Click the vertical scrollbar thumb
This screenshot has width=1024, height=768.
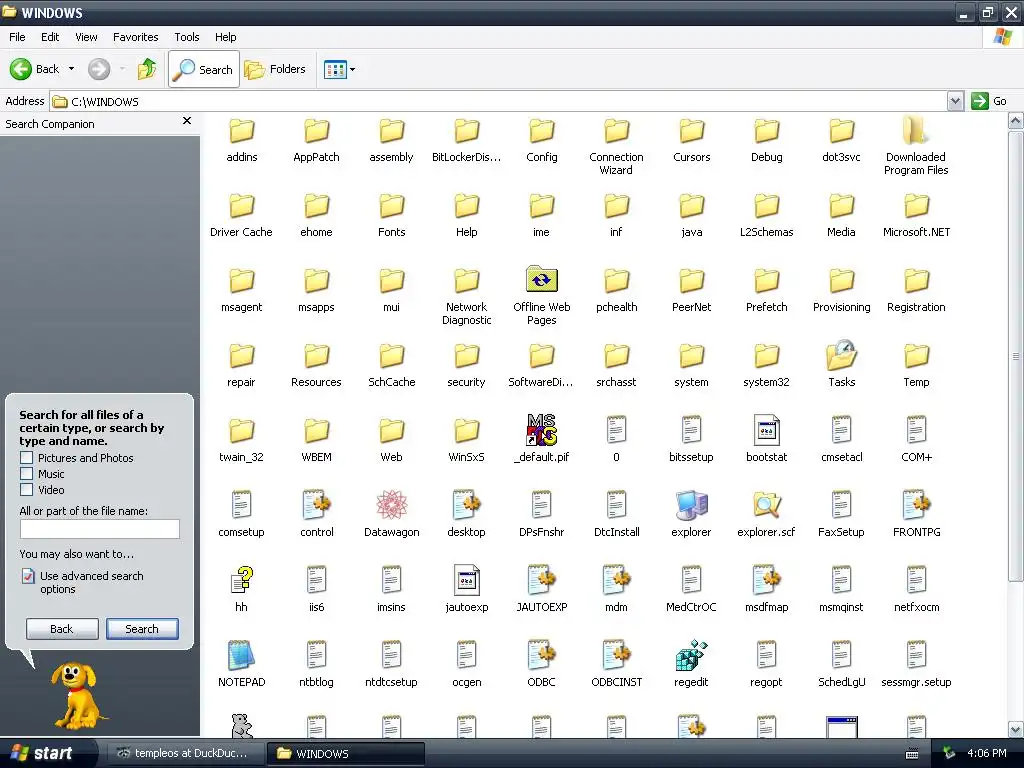1016,356
